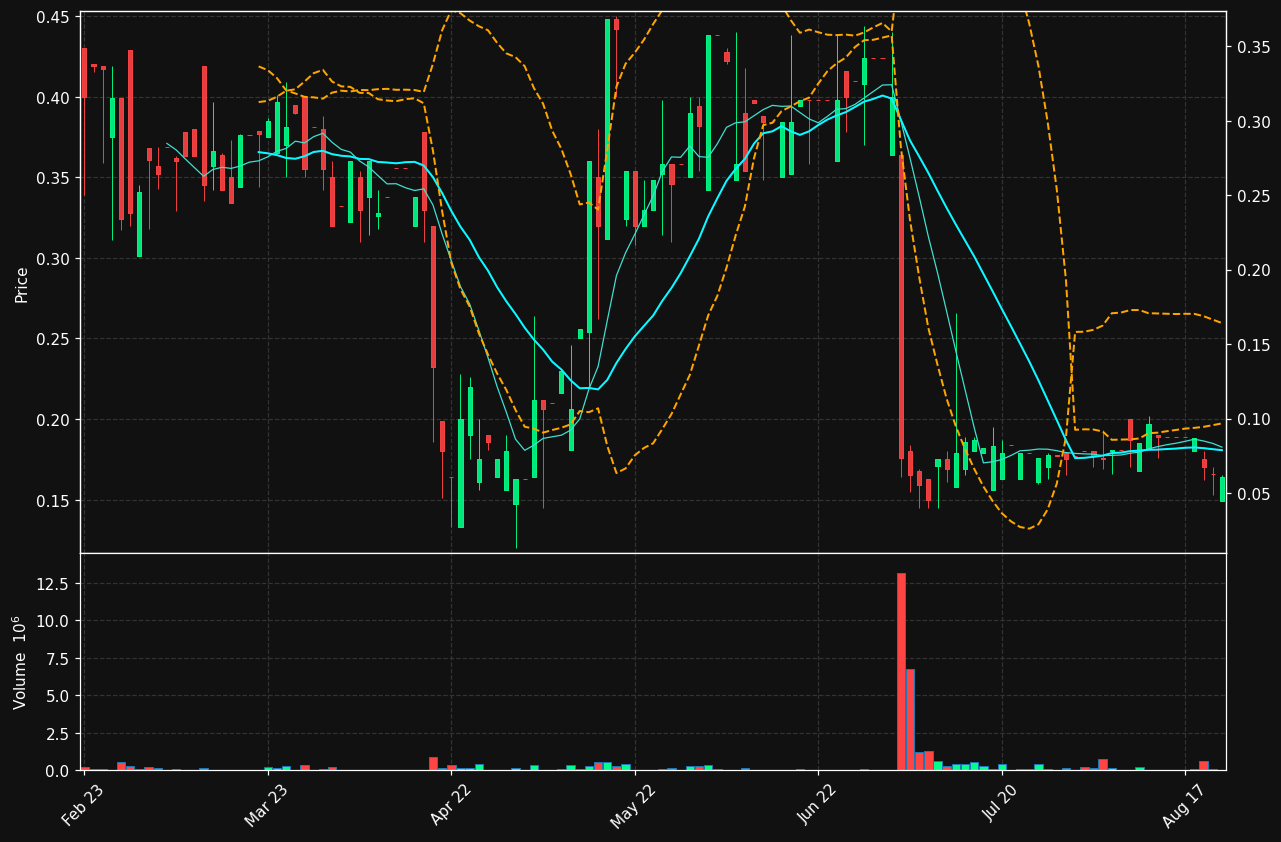Click the 5.0 volume tick label

[x=58, y=696]
